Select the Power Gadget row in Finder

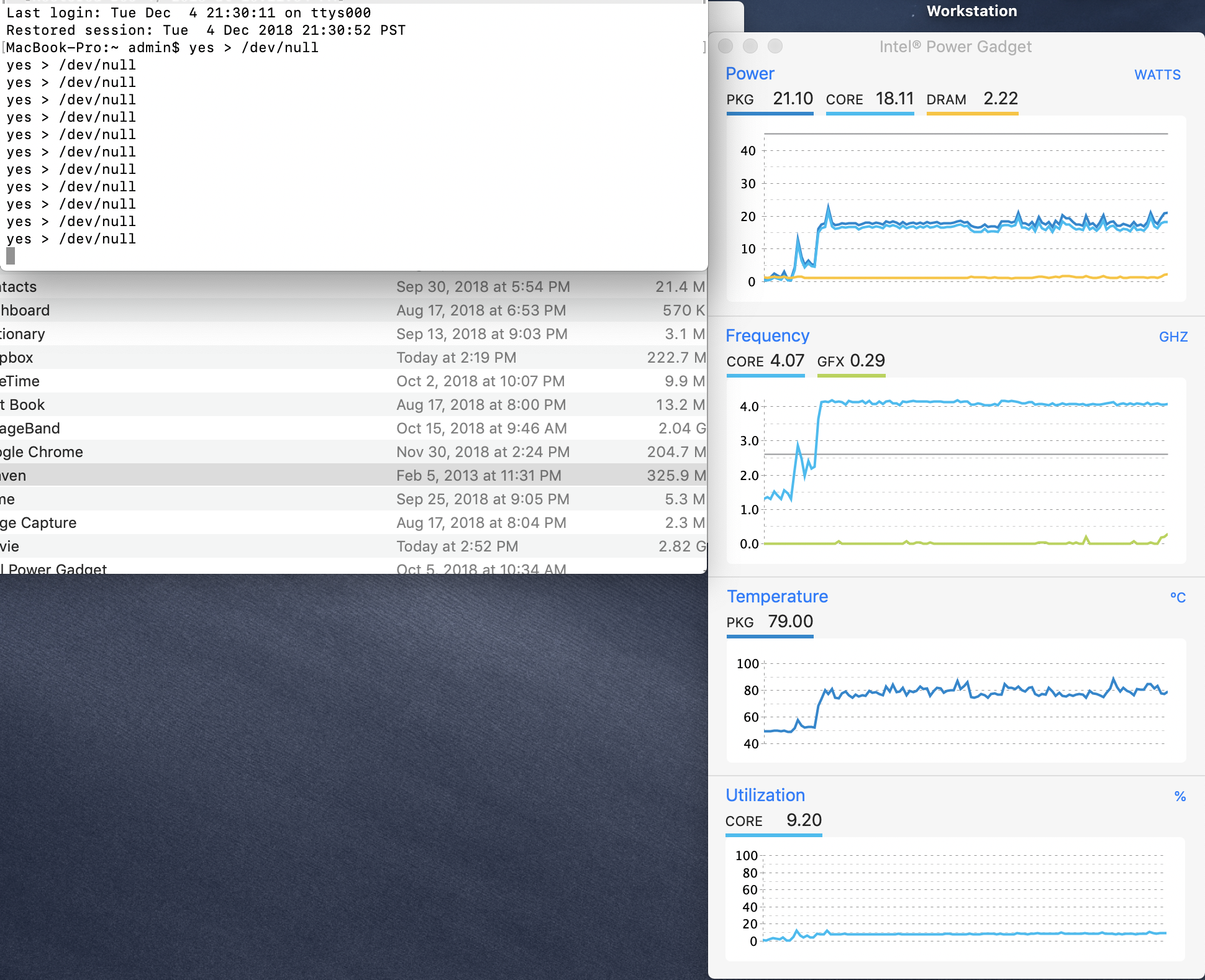[353, 566]
